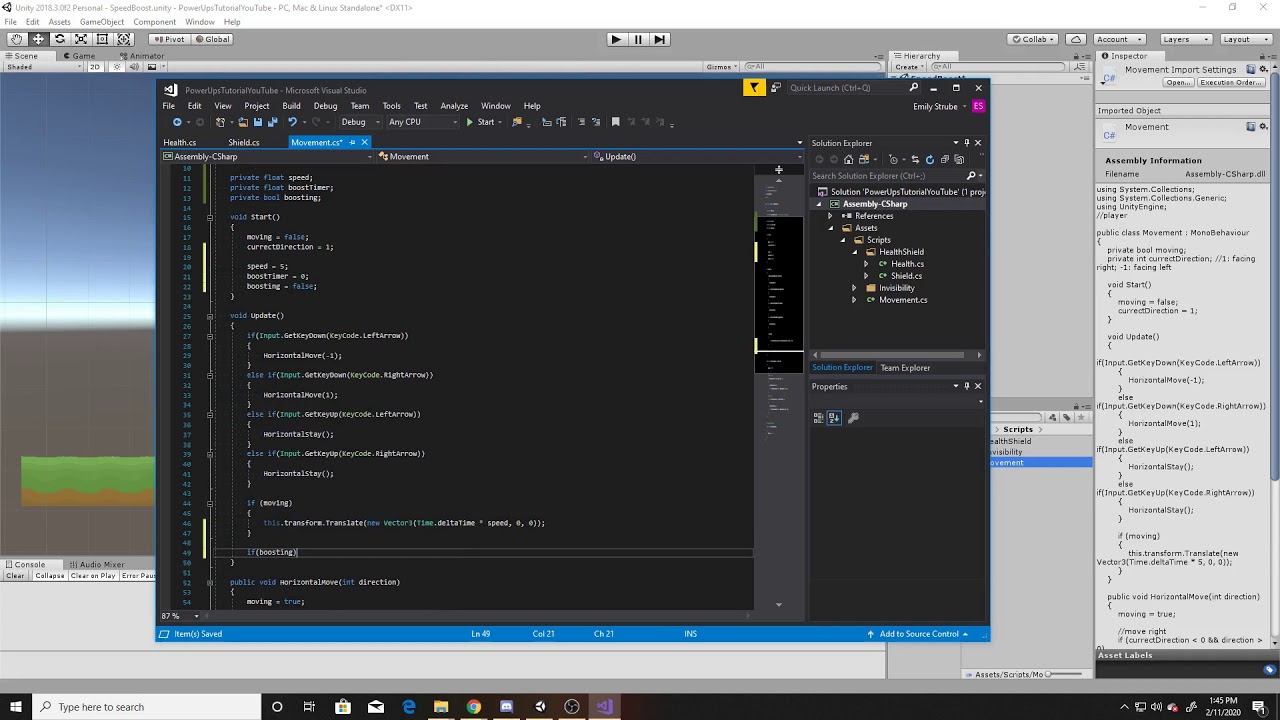Click Visual Studio Open File icon
Viewport: 1280px width, 720px height.
click(242, 122)
